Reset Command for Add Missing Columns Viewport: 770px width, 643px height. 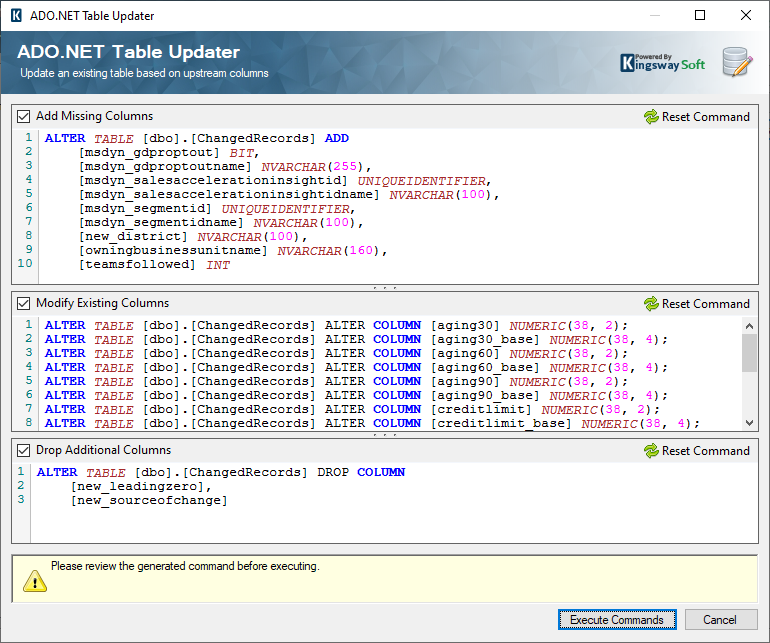(697, 117)
